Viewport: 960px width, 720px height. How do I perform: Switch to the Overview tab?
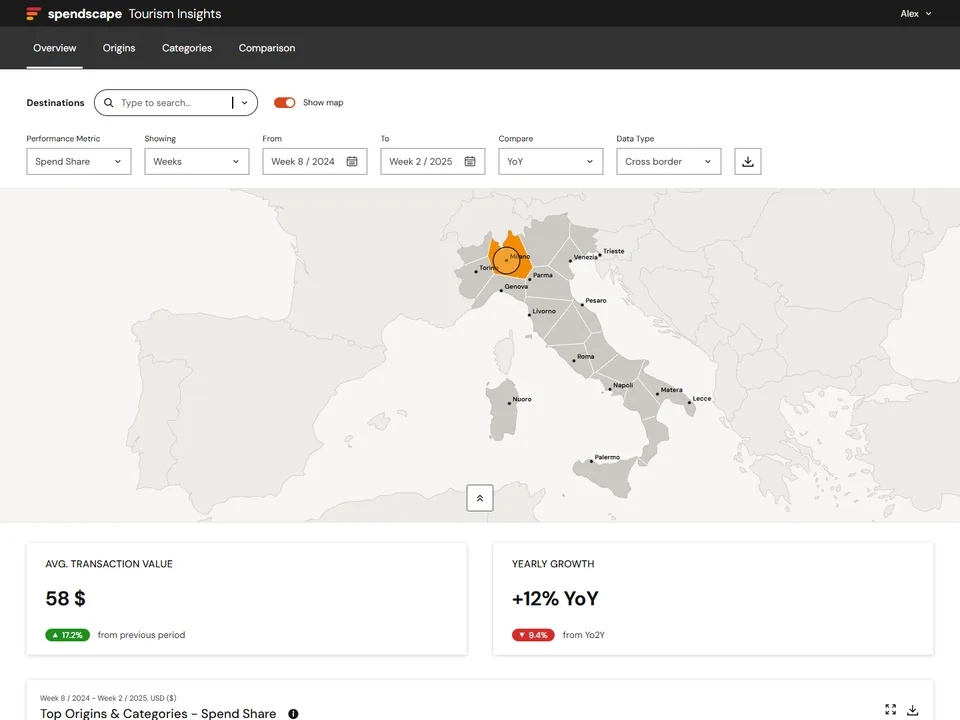[x=54, y=48]
